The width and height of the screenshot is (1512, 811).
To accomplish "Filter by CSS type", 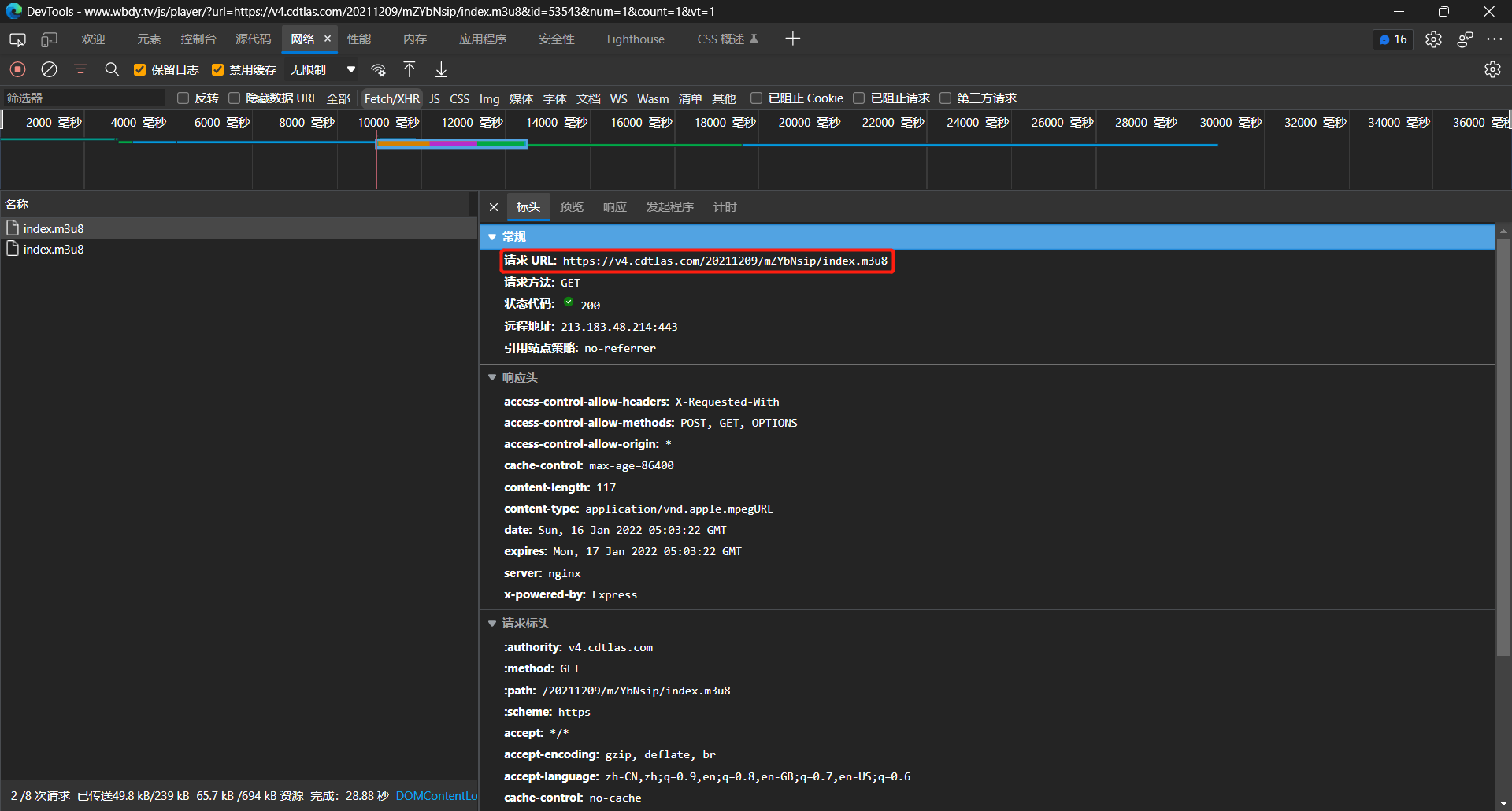I will point(460,98).
